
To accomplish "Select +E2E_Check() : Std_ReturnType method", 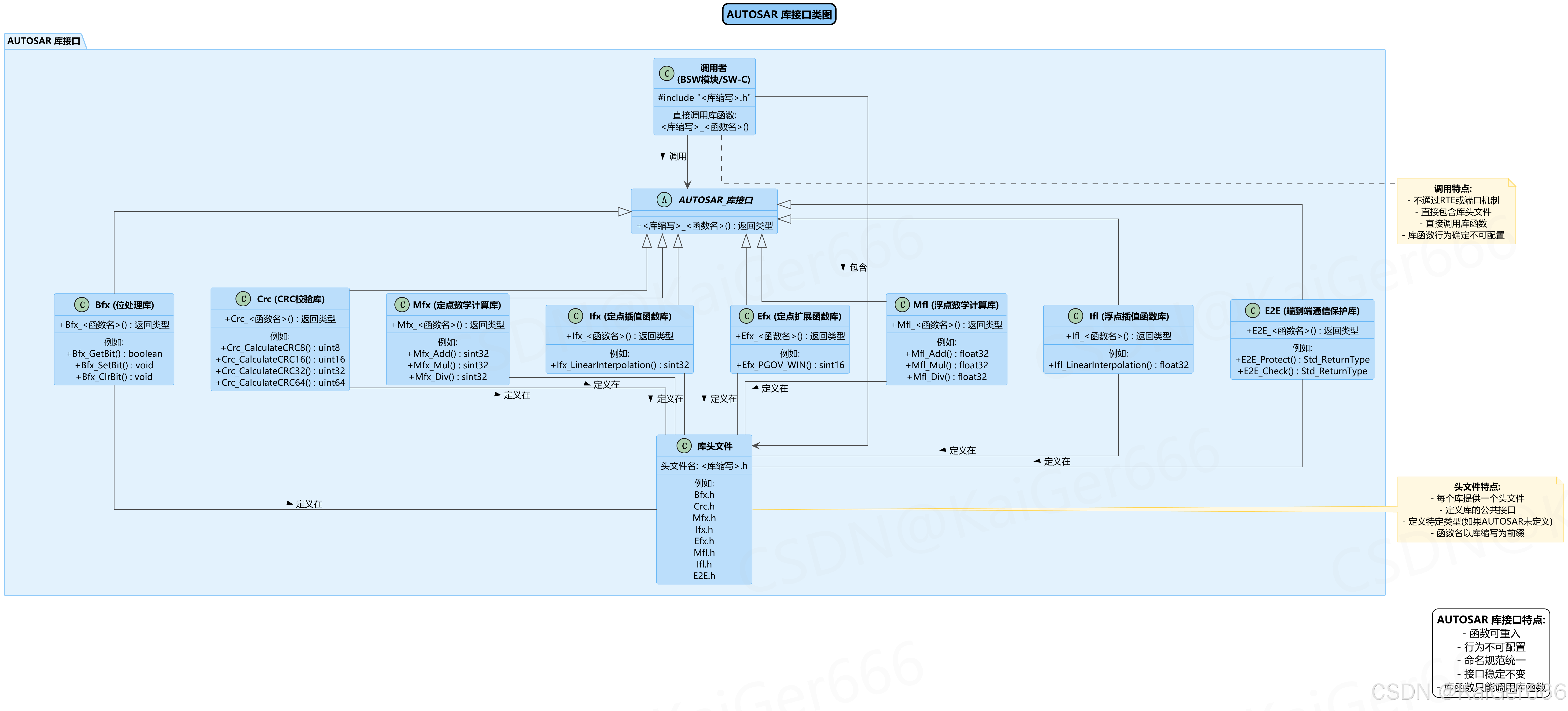I will point(1302,371).
